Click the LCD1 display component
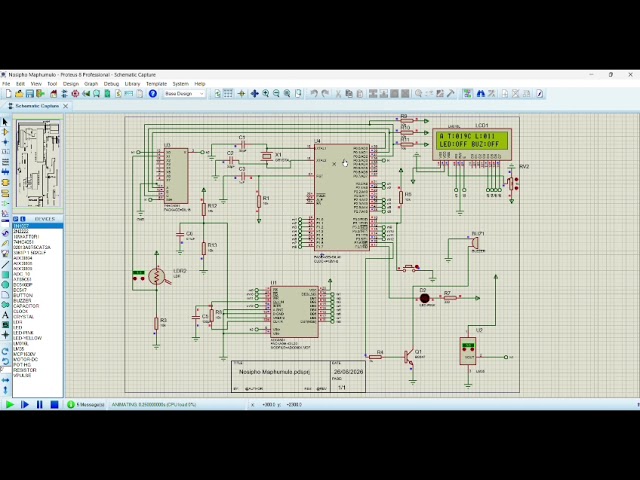Image resolution: width=640 pixels, height=480 pixels. [472, 144]
